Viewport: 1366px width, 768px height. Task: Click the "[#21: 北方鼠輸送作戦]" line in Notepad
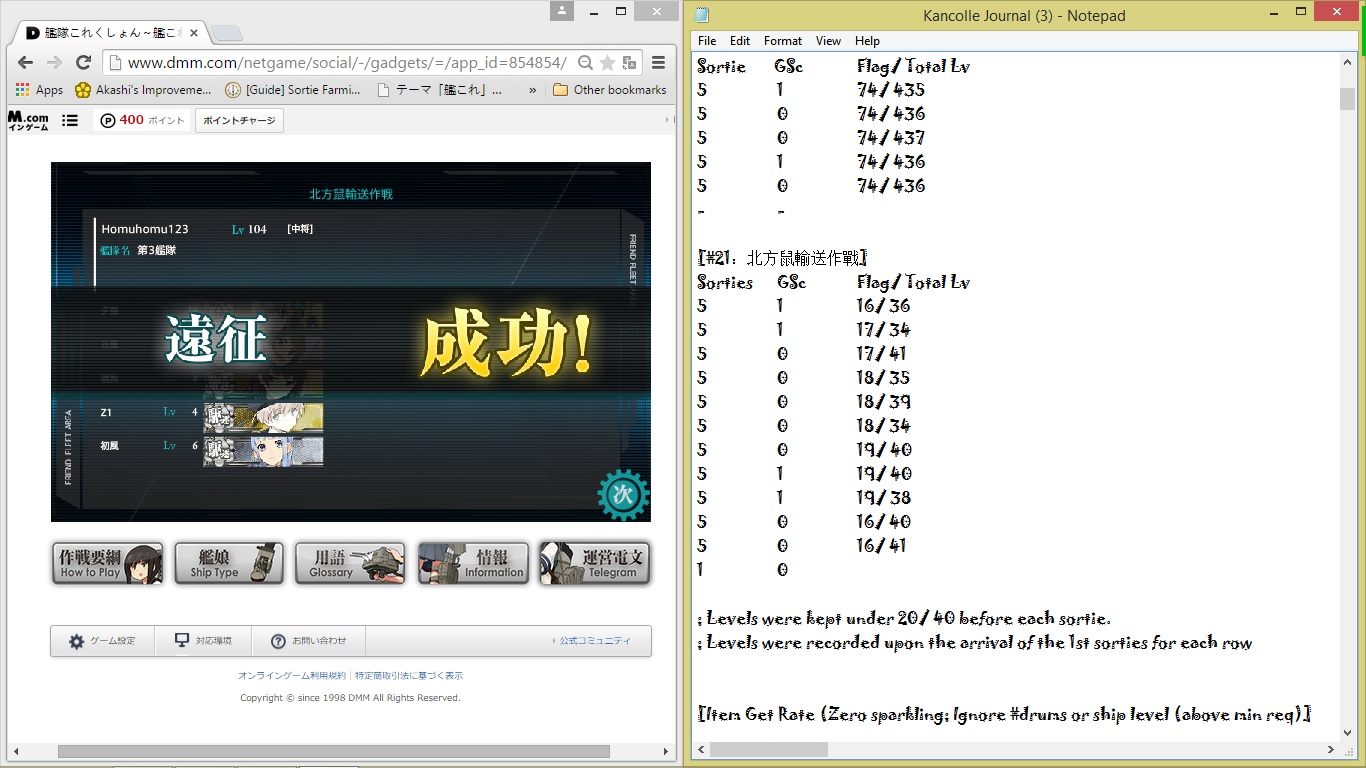point(782,258)
